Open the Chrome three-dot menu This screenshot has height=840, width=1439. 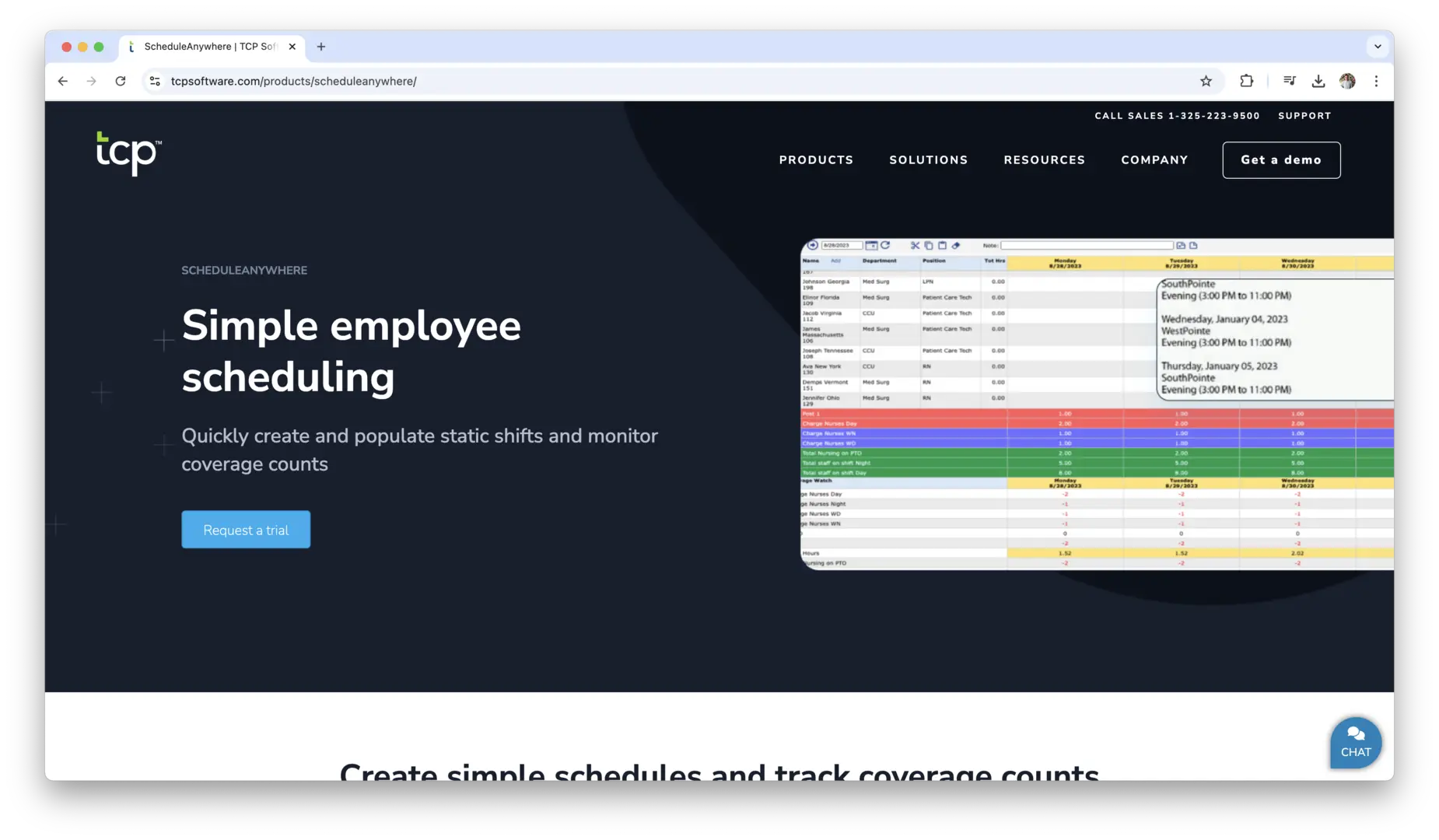1377,81
